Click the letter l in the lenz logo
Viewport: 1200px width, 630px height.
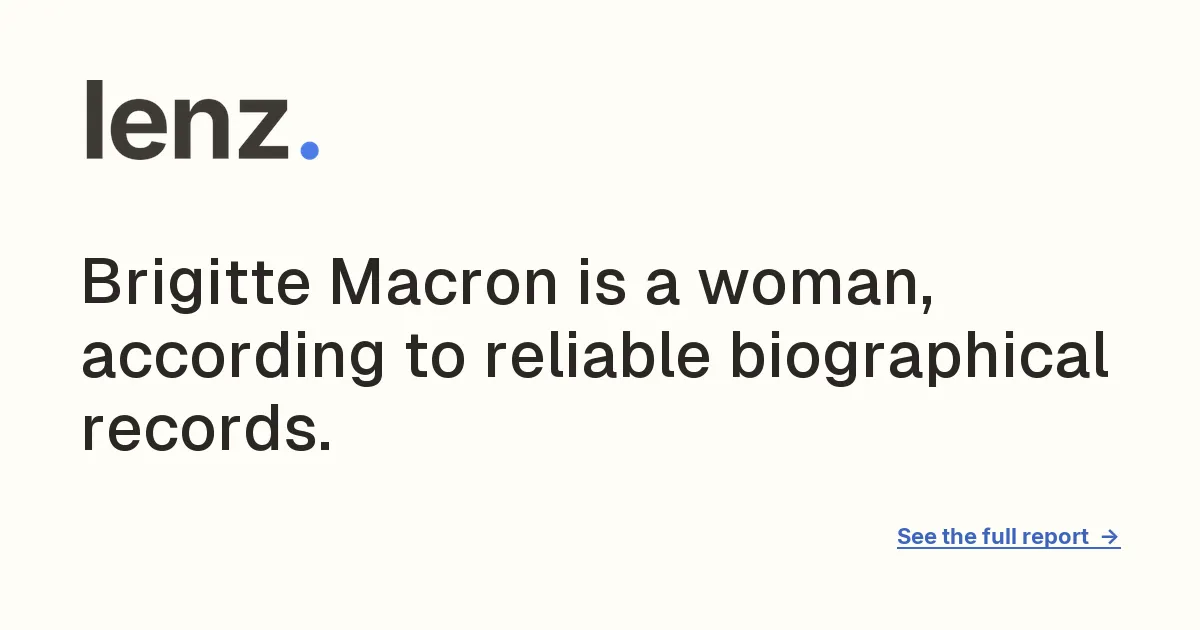93,120
